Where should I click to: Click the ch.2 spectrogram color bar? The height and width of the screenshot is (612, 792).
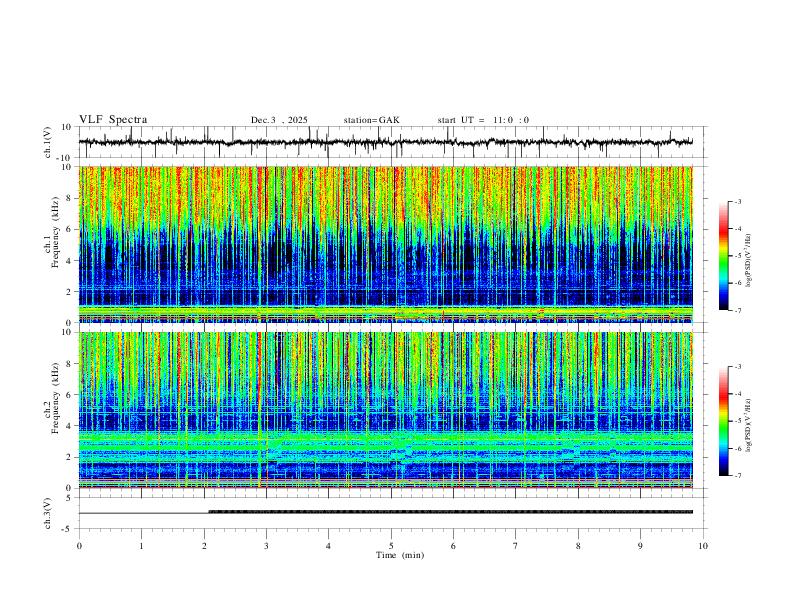click(723, 421)
